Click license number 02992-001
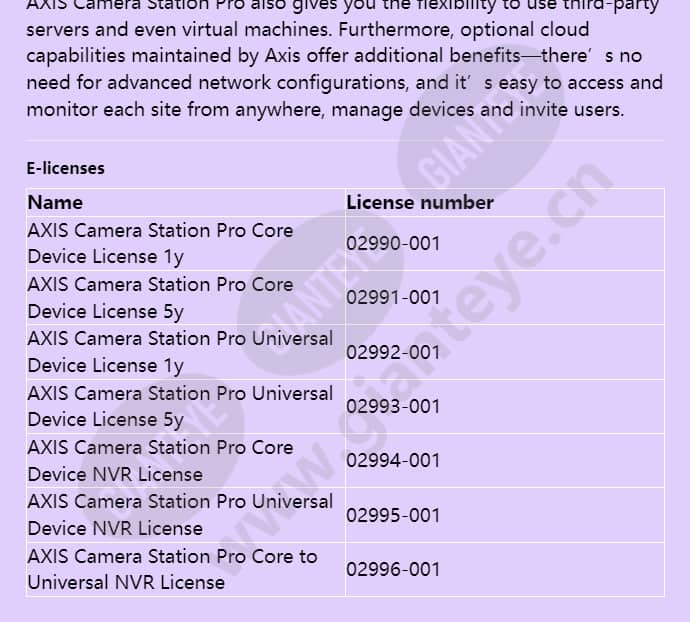The image size is (690, 622). [x=393, y=352]
